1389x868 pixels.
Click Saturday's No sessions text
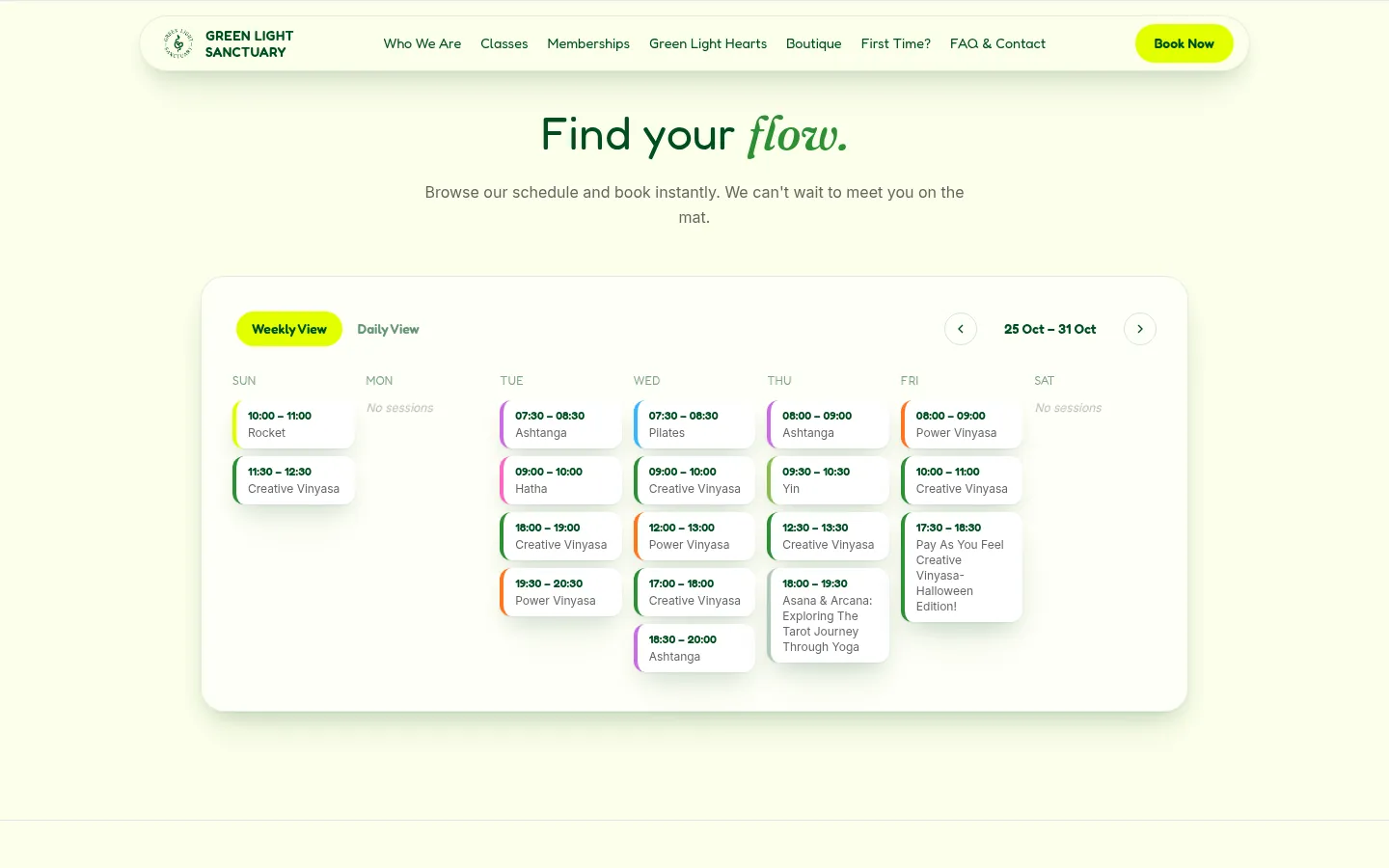tap(1069, 408)
